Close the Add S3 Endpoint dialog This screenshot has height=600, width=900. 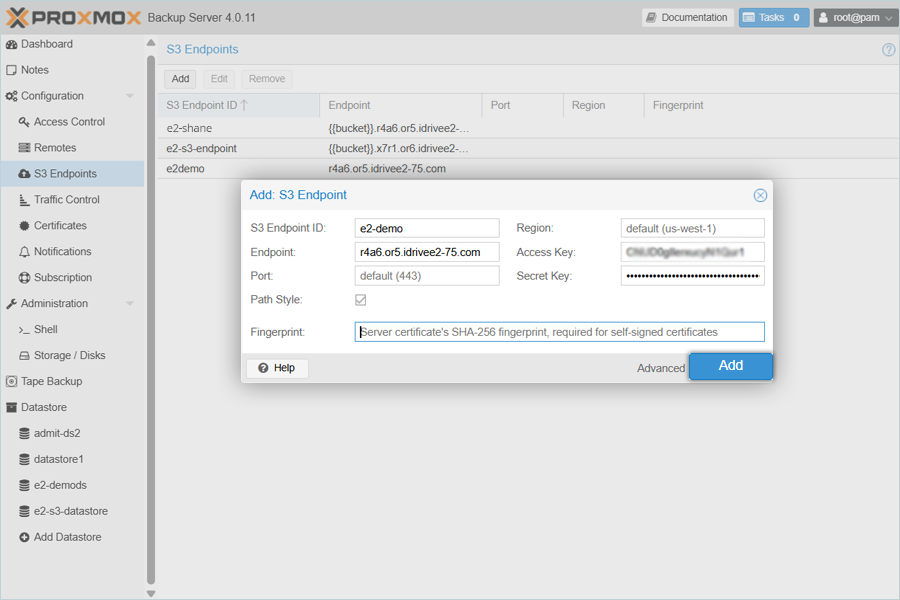click(760, 195)
